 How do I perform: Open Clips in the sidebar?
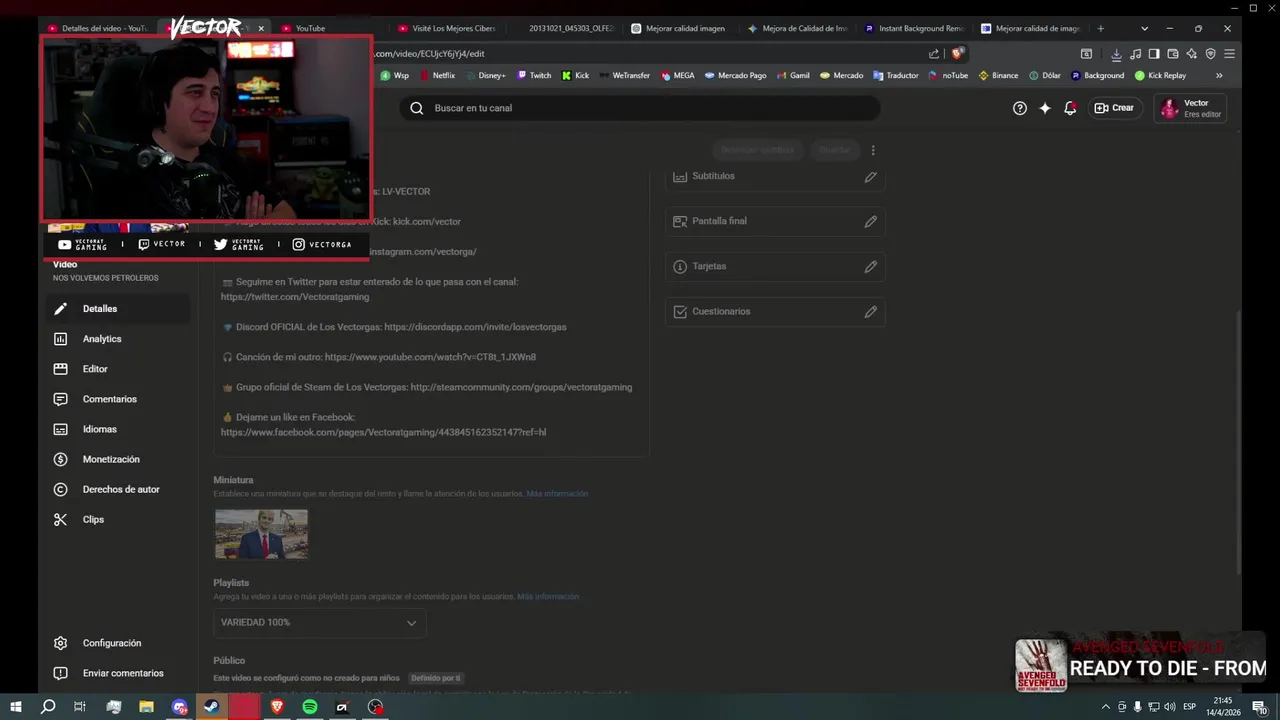click(118, 519)
